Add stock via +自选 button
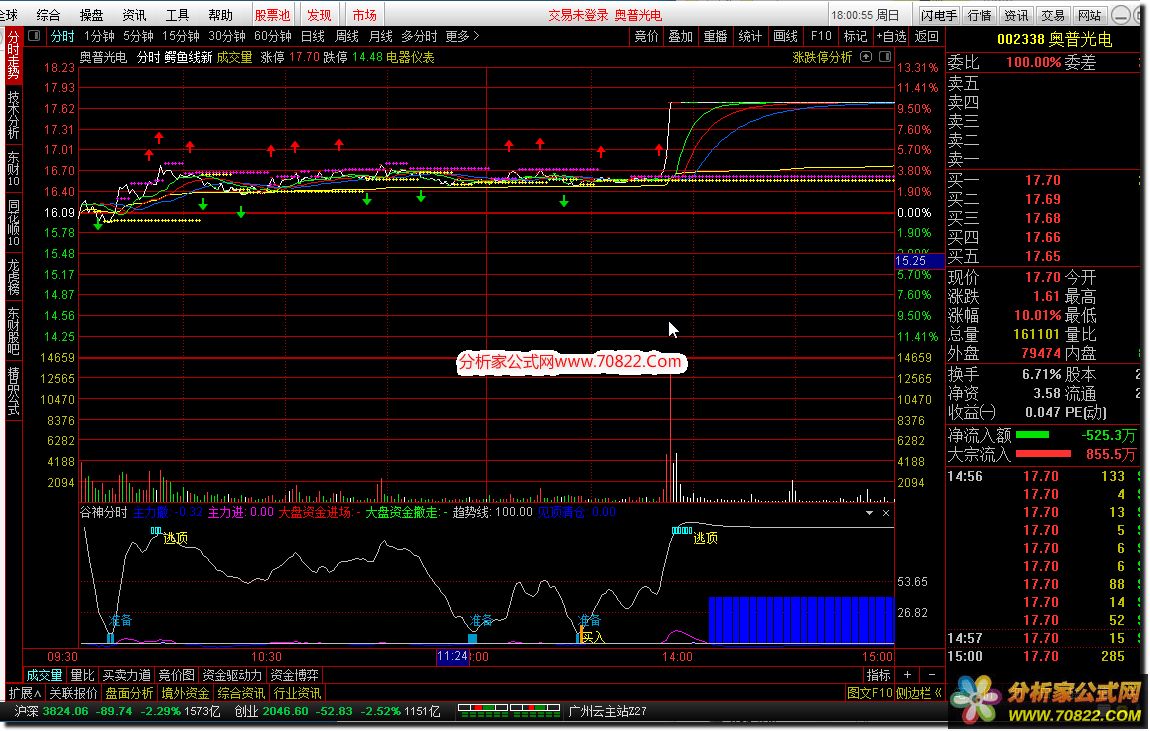 (891, 36)
